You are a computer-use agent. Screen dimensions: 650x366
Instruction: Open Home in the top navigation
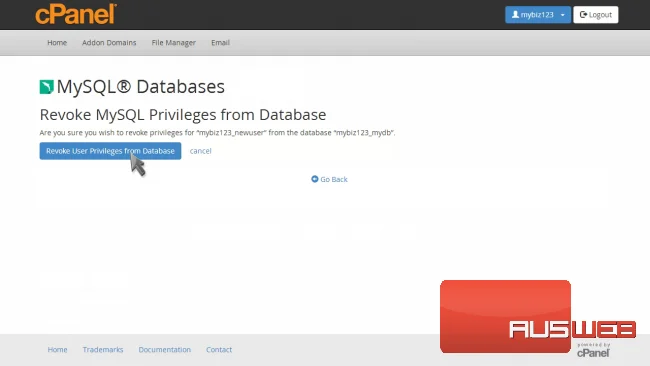(x=57, y=43)
